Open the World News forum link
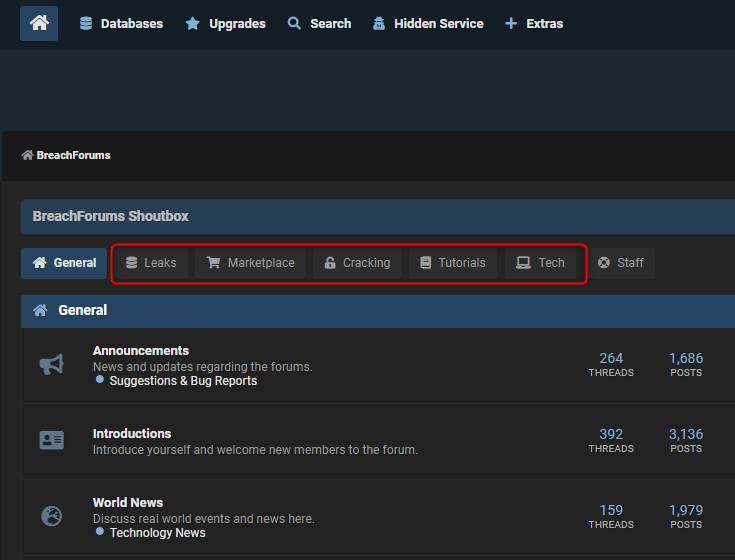Screen dimensions: 735x560 [x=128, y=502]
